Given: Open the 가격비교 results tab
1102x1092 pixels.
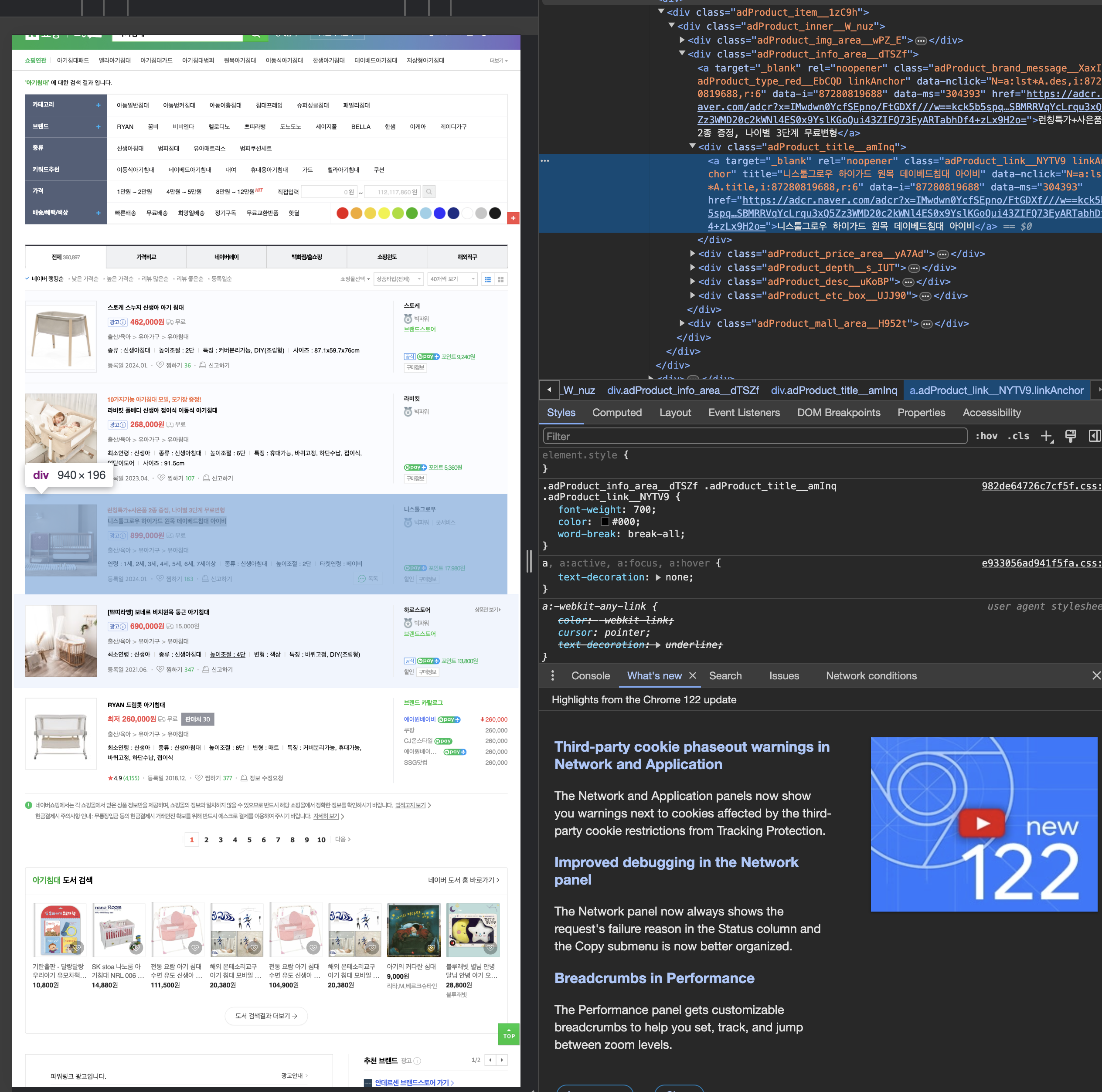Looking at the screenshot, I should coord(146,257).
